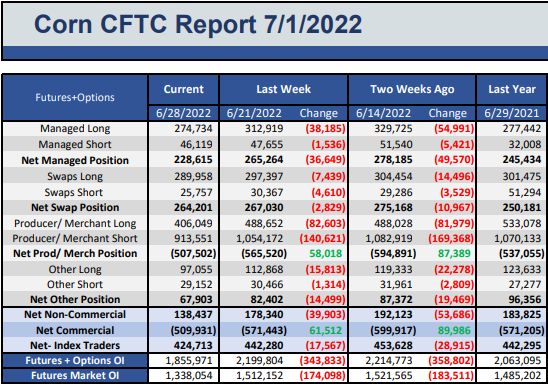Click the Net- Index Traders row label
This screenshot has width=548, height=384.
(x=75, y=346)
